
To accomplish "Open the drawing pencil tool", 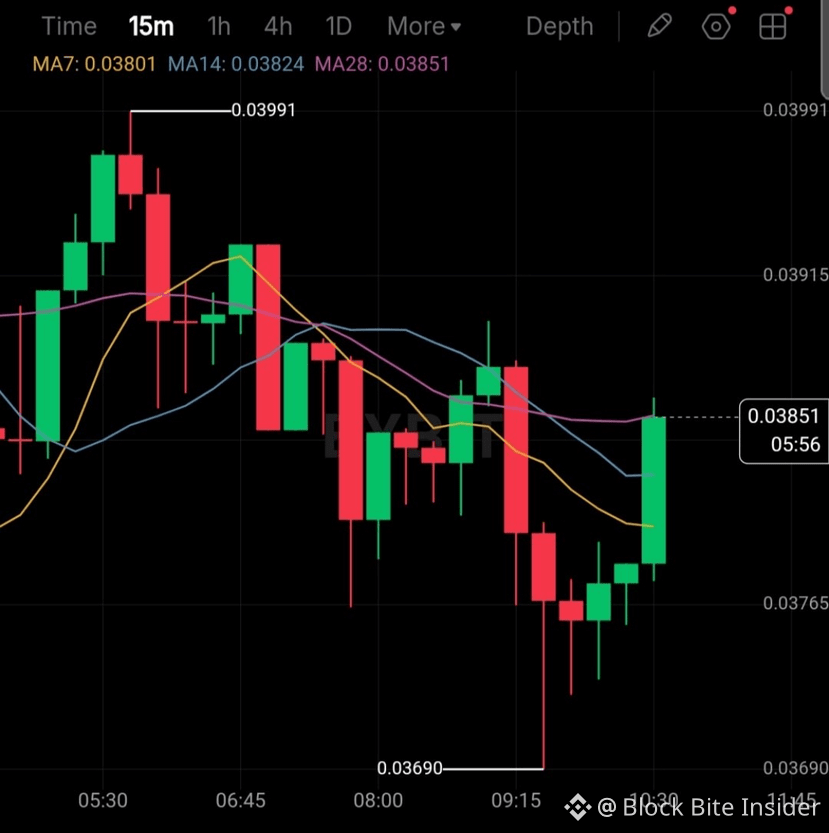I will pos(659,26).
